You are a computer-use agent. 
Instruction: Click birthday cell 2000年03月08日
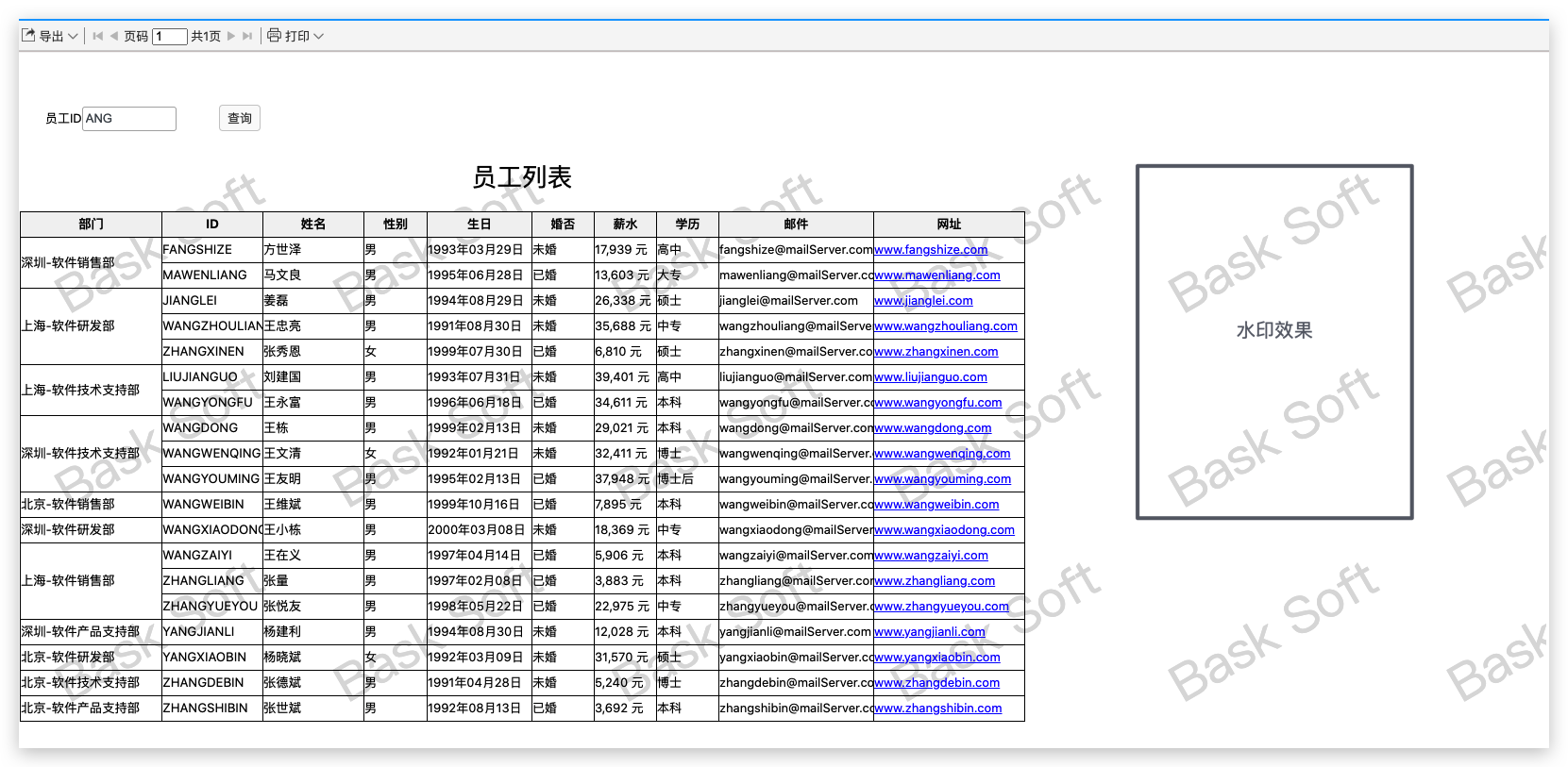click(x=480, y=530)
